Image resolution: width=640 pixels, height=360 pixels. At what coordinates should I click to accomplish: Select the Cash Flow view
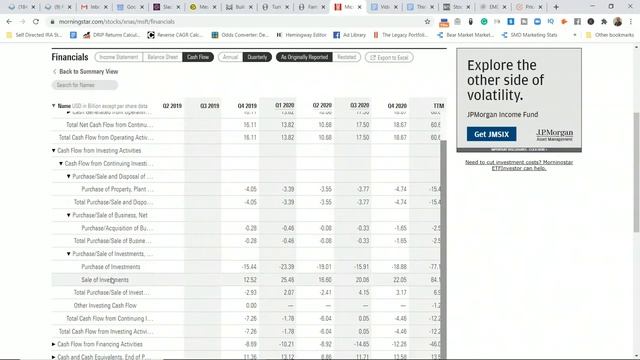click(198, 57)
